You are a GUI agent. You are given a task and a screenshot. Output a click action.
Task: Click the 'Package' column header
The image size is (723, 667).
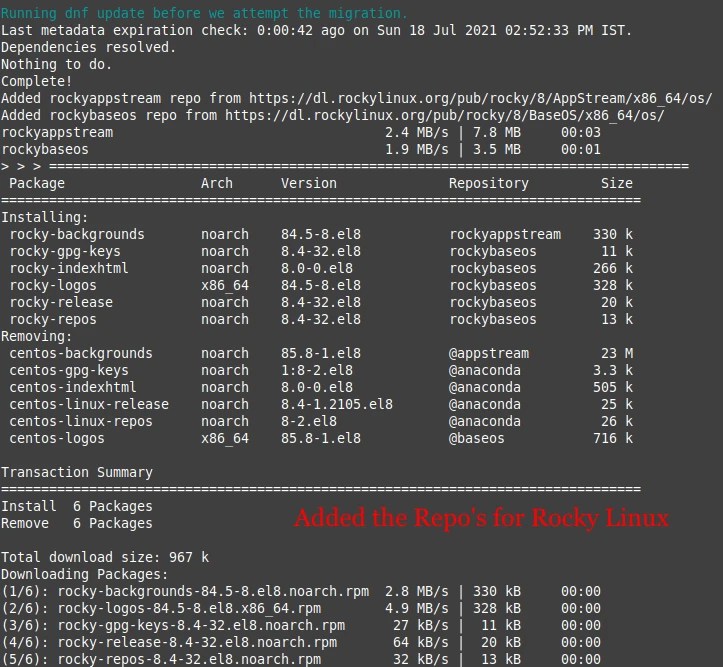[x=37, y=183]
